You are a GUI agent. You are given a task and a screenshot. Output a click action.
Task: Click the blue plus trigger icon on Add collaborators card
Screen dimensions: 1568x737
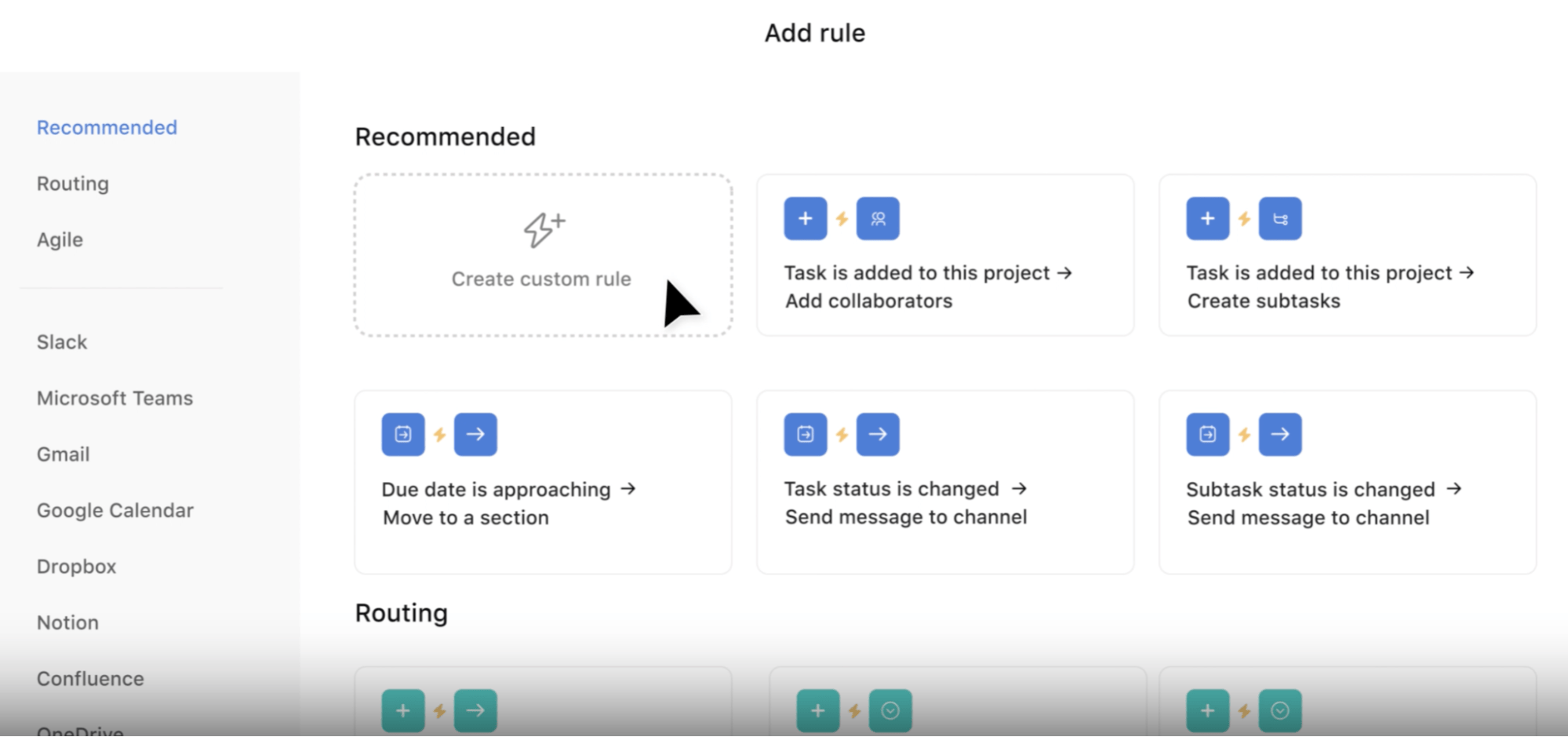[x=805, y=218]
